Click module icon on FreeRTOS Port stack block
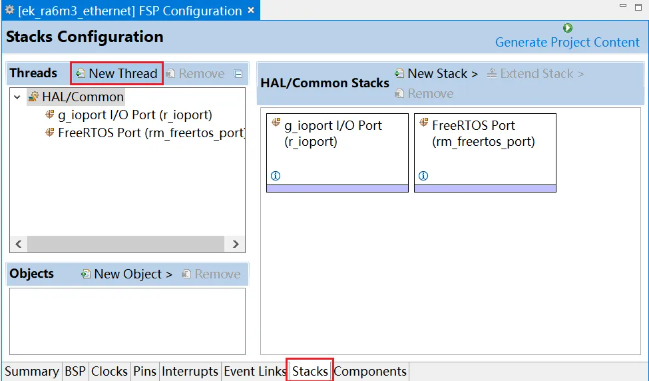The height and width of the screenshot is (381, 649). (x=423, y=122)
